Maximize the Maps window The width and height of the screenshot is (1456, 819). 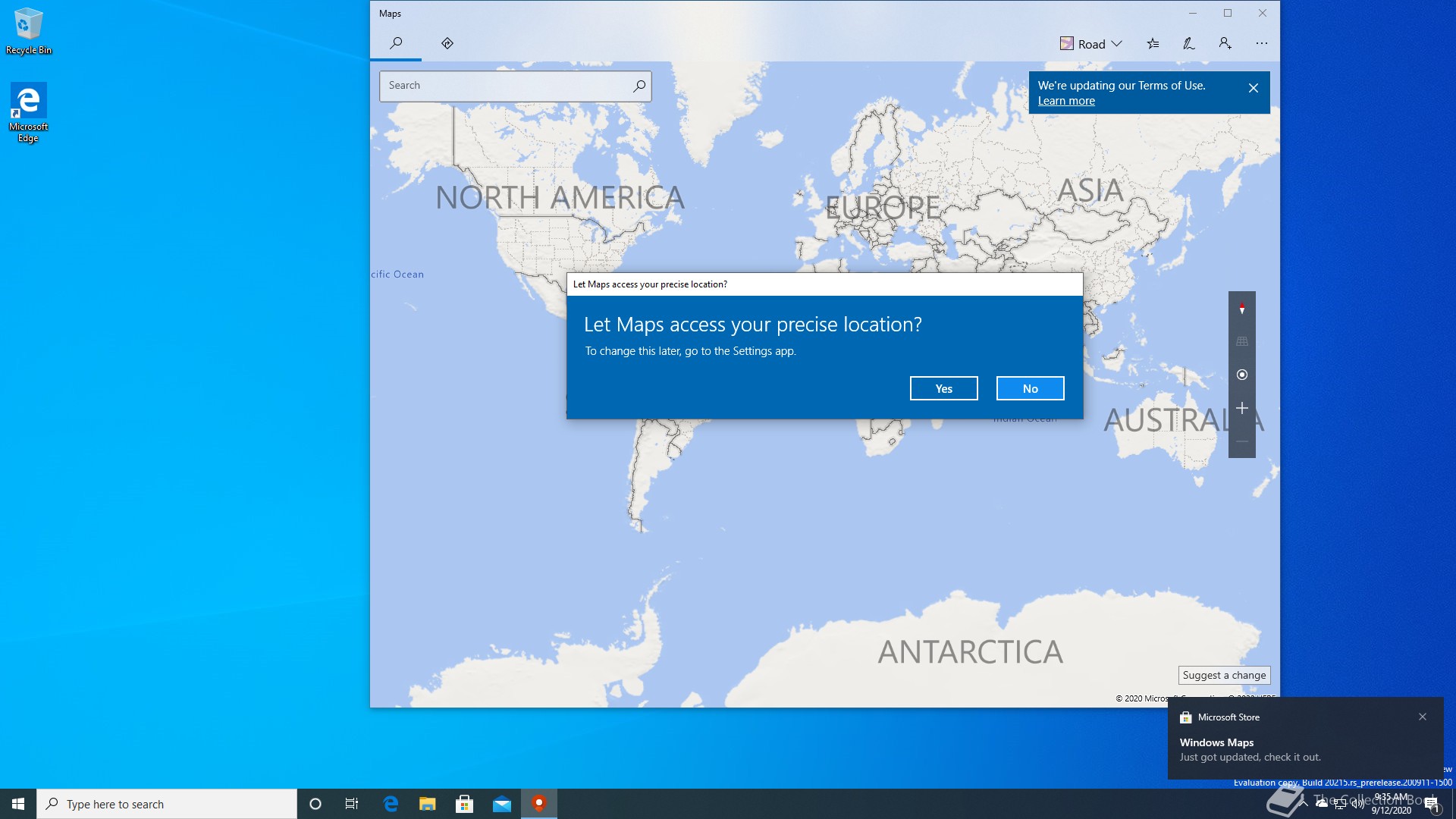[x=1228, y=13]
